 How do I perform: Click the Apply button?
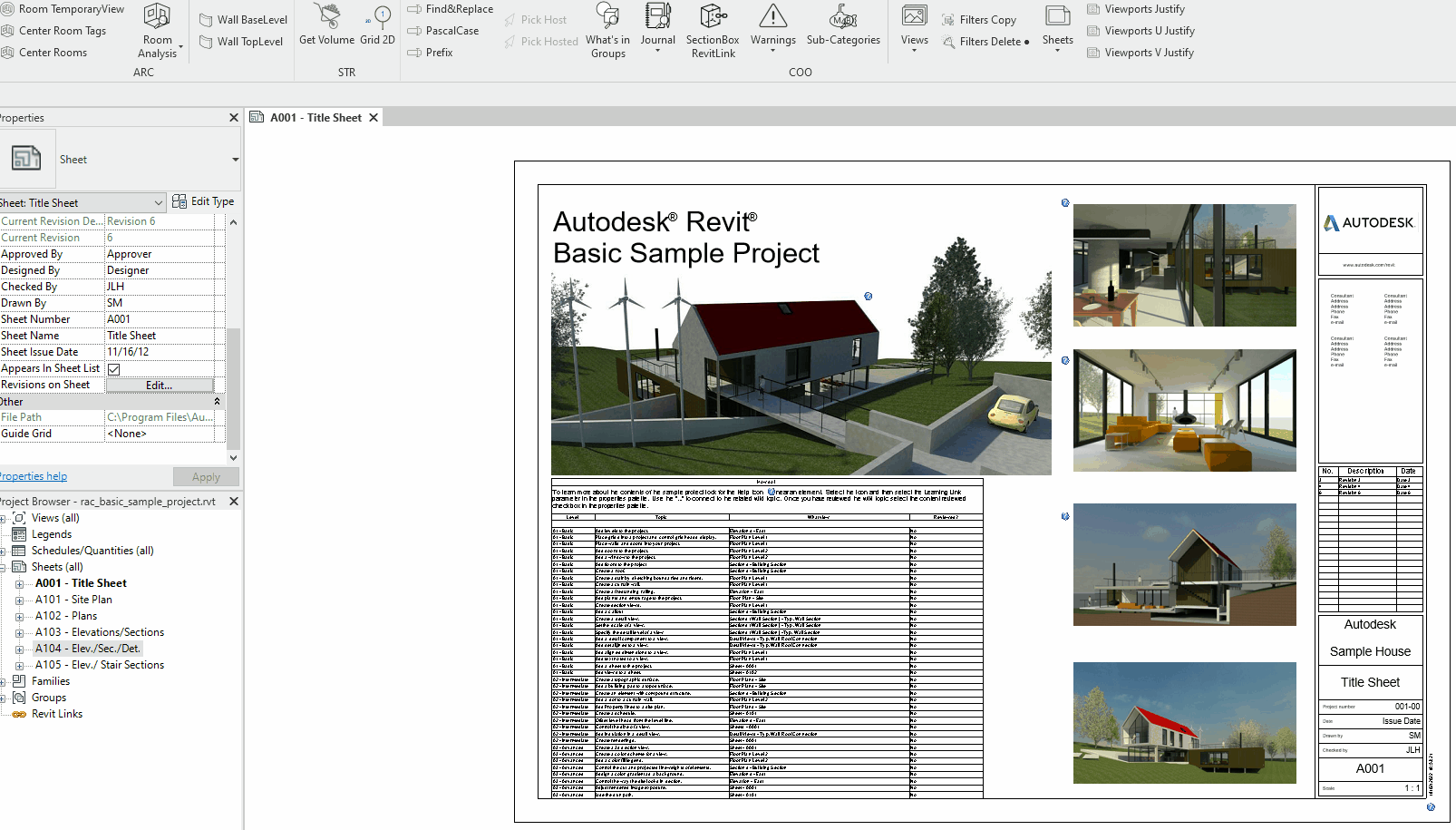click(206, 477)
